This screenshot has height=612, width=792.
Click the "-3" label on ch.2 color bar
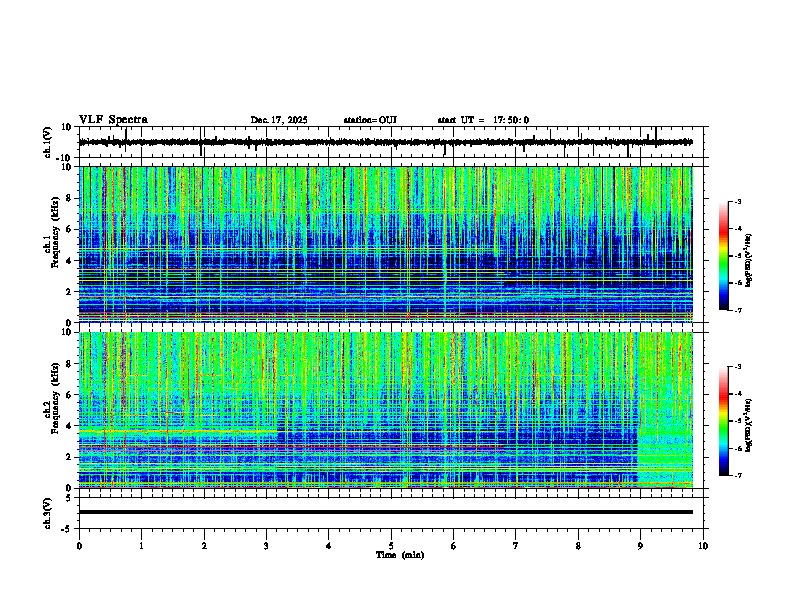tap(737, 367)
